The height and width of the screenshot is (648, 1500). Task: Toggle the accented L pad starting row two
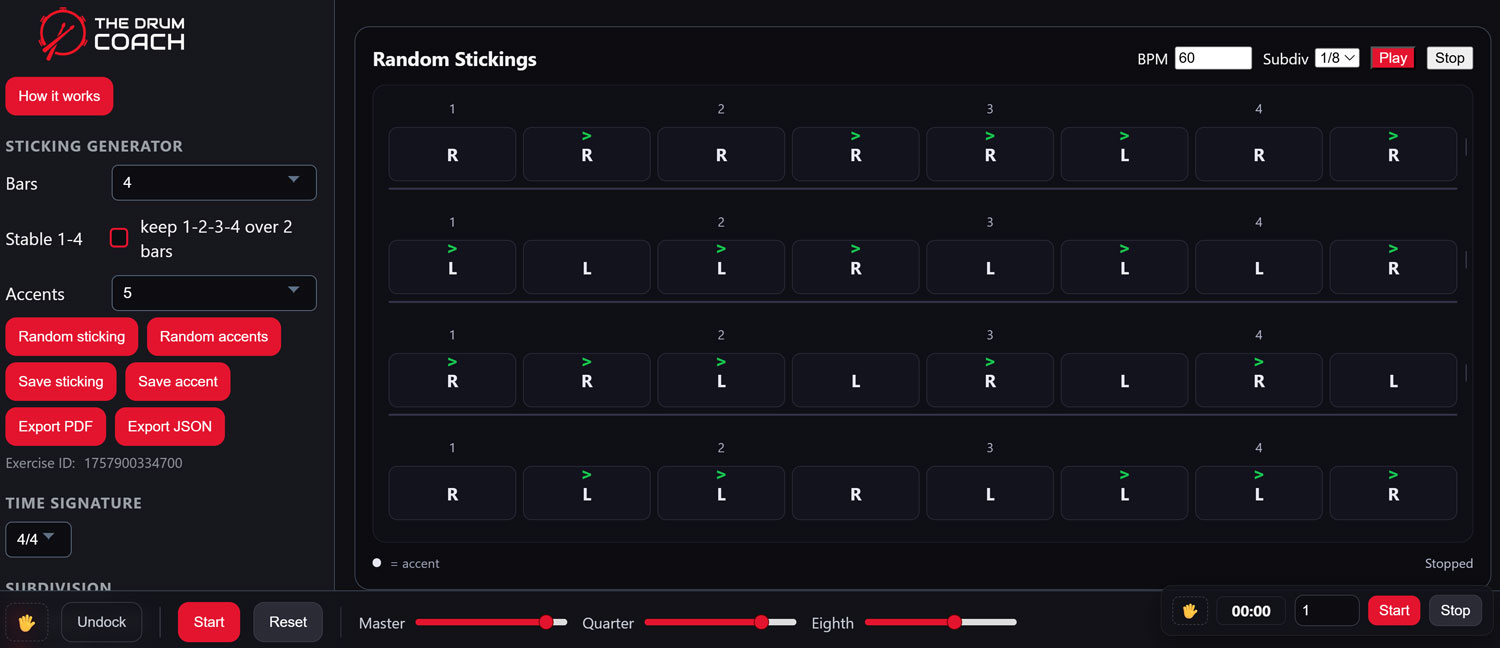(x=452, y=267)
